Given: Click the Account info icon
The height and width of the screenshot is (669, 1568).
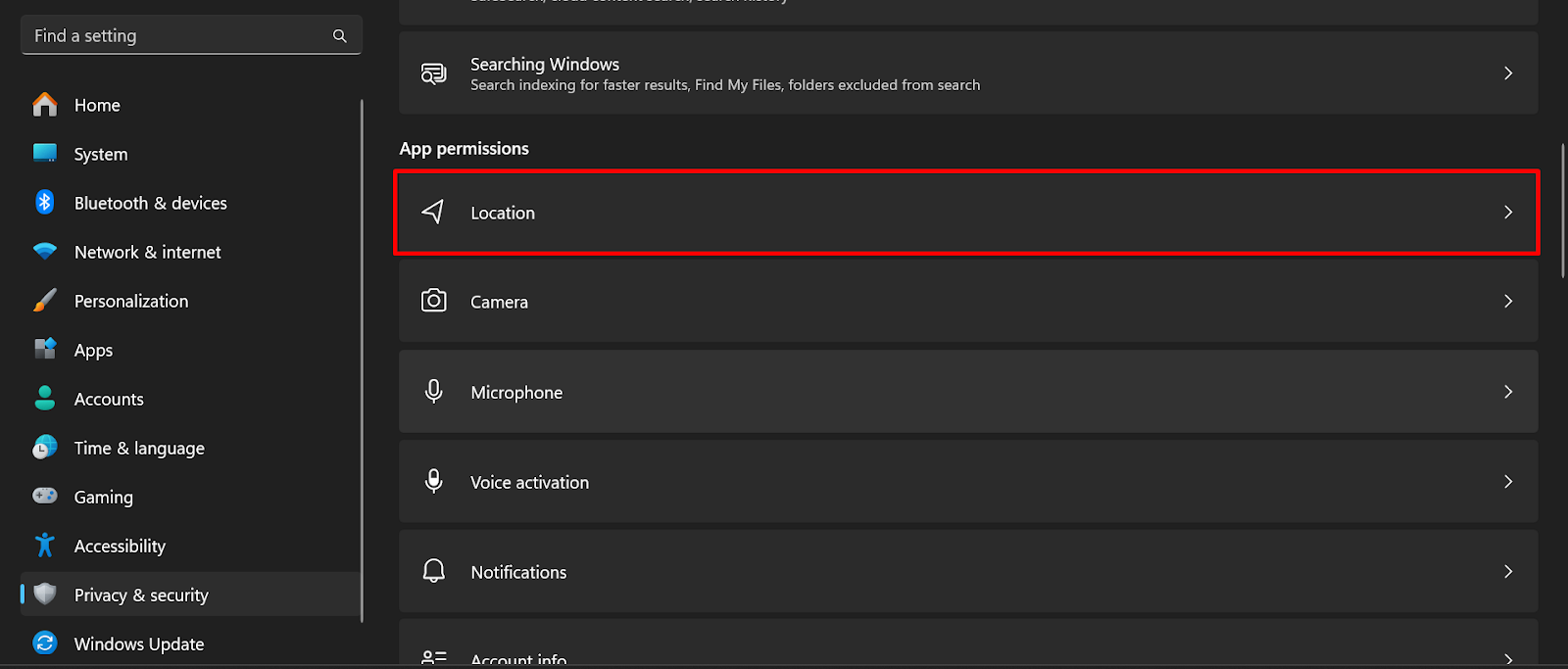Looking at the screenshot, I should point(433,658).
